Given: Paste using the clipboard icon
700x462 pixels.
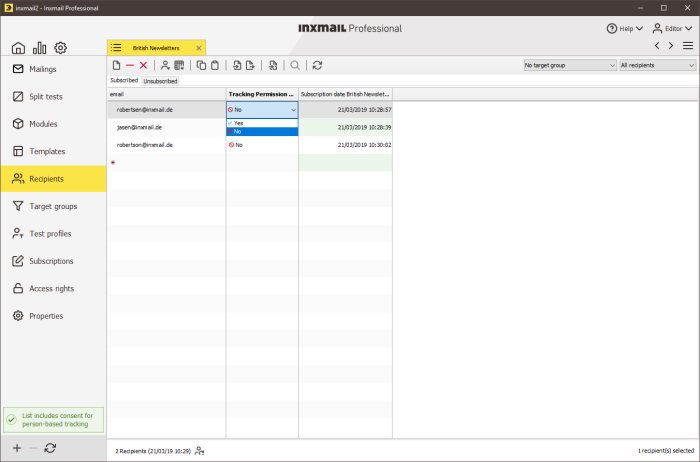Looking at the screenshot, I should 215,66.
